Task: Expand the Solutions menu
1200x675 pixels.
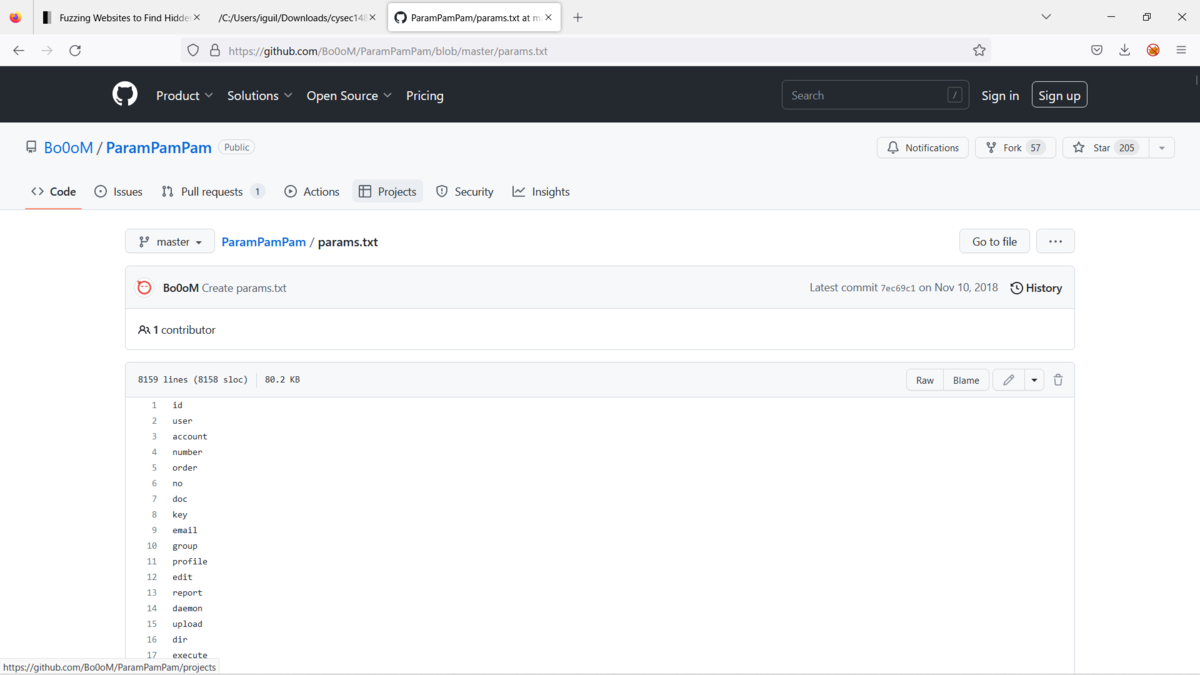Action: pyautogui.click(x=259, y=96)
